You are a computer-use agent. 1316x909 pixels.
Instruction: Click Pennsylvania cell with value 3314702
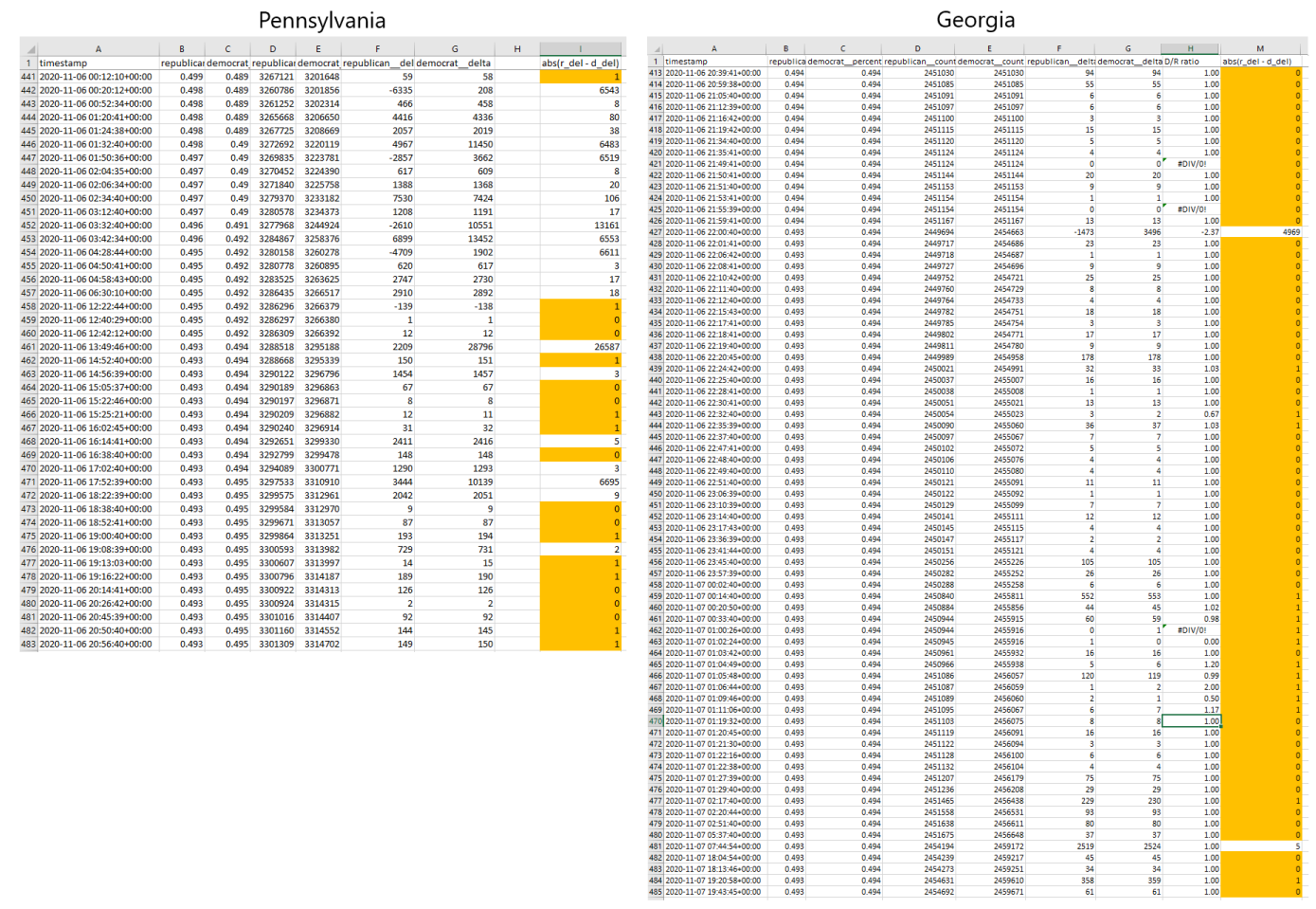point(318,645)
